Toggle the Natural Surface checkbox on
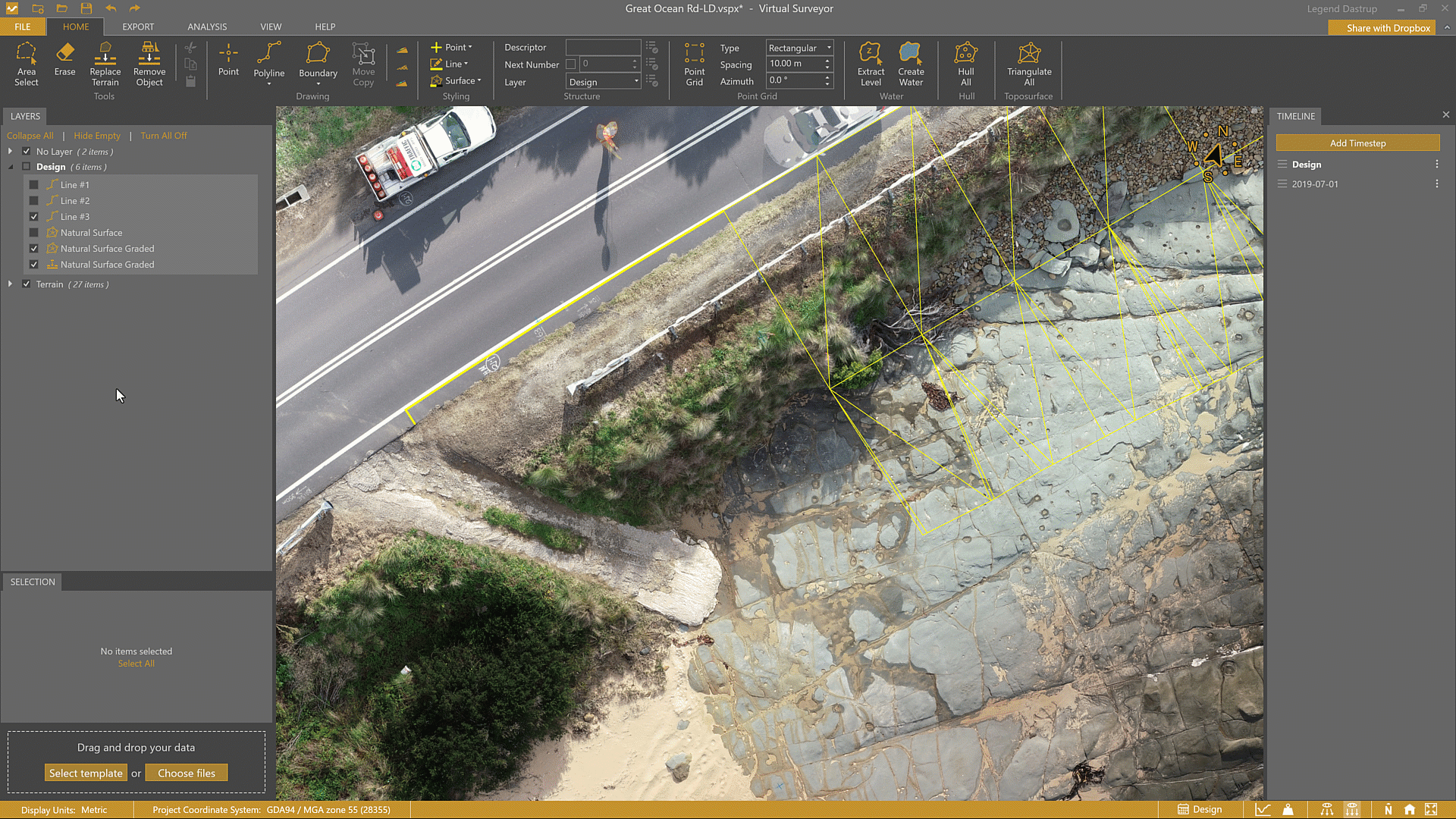The height and width of the screenshot is (819, 1456). coord(33,233)
